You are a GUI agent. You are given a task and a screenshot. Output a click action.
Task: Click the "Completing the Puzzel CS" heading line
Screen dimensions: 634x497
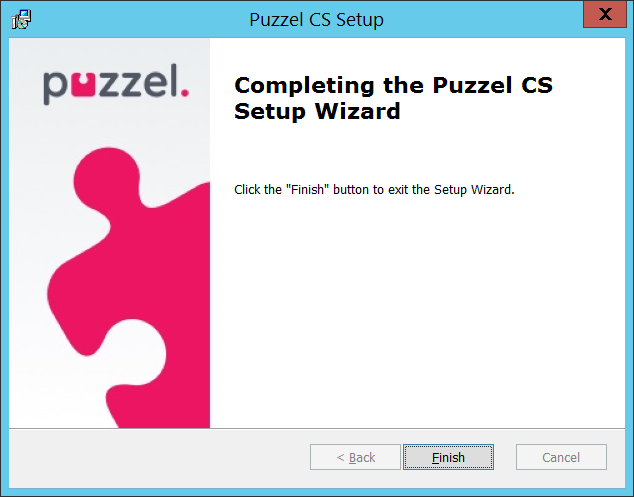(392, 85)
